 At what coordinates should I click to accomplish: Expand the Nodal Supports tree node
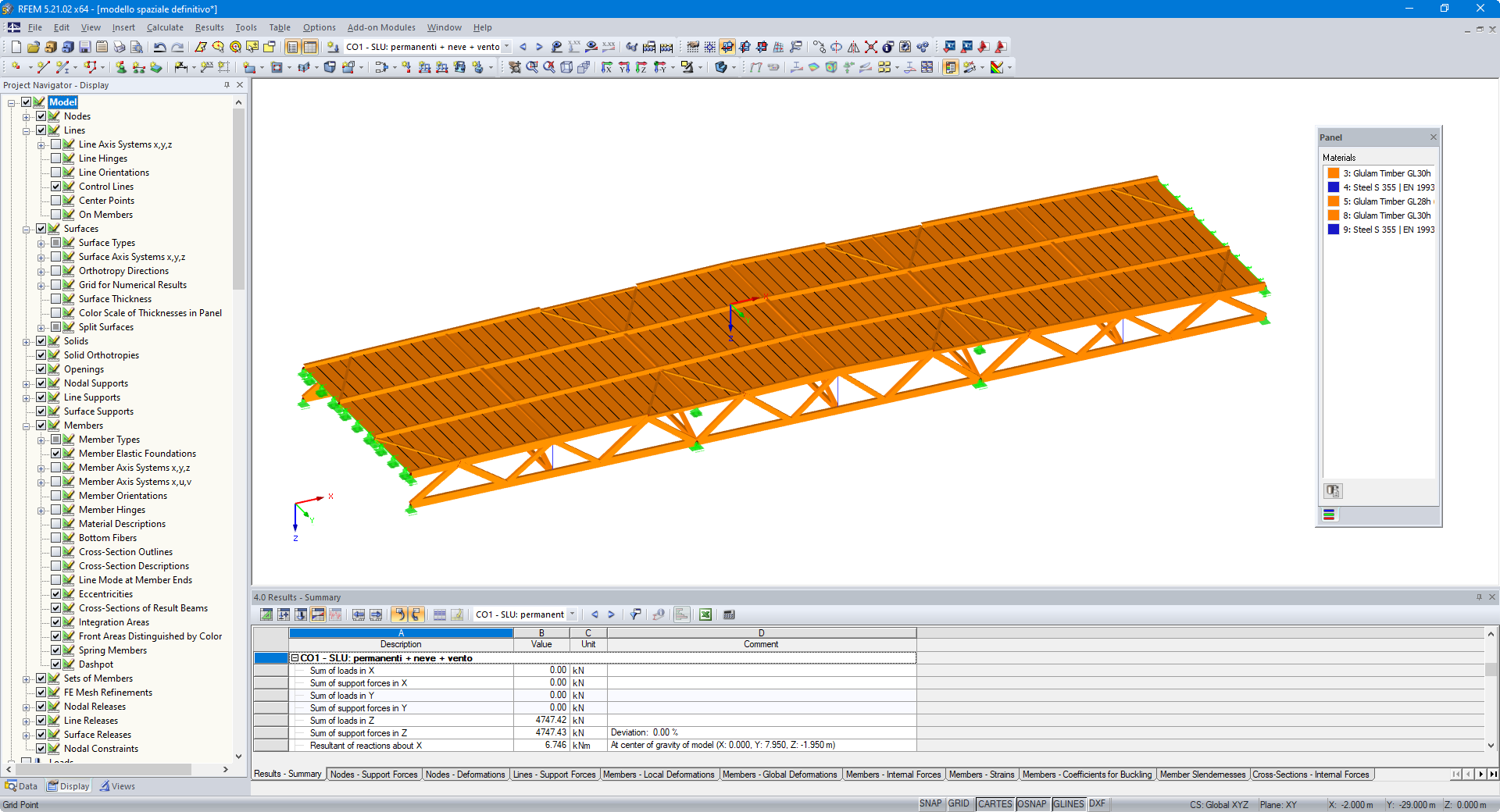pyautogui.click(x=27, y=383)
